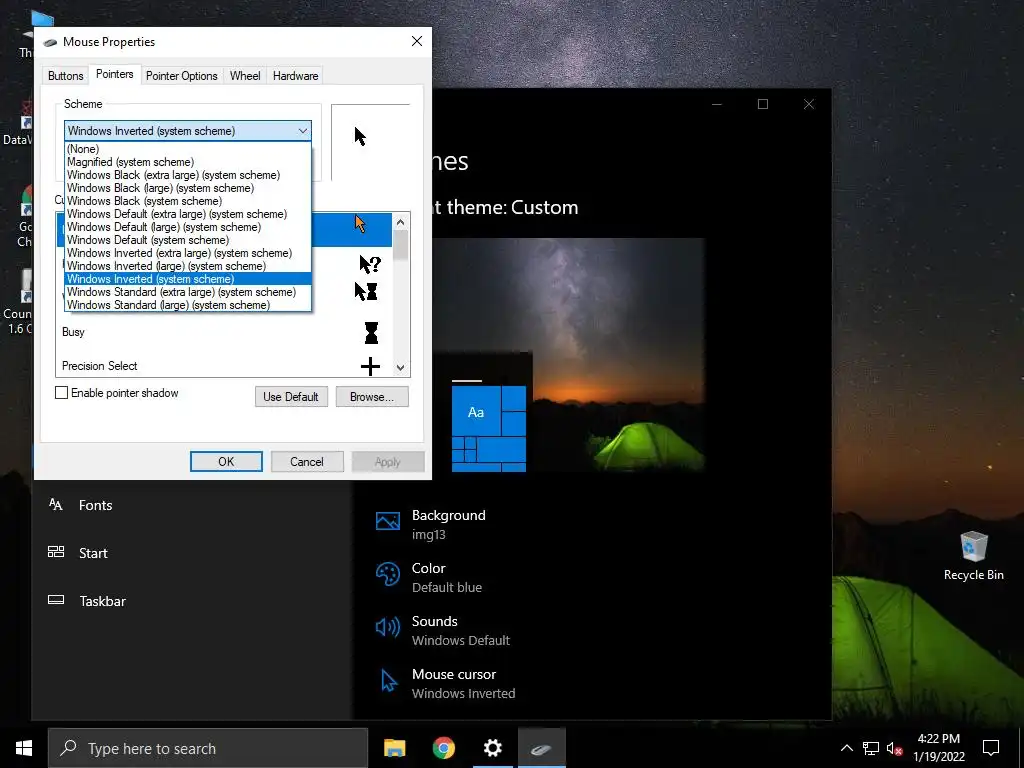Select the Precision Select row label
Viewport: 1024px width, 768px height.
[x=99, y=366]
